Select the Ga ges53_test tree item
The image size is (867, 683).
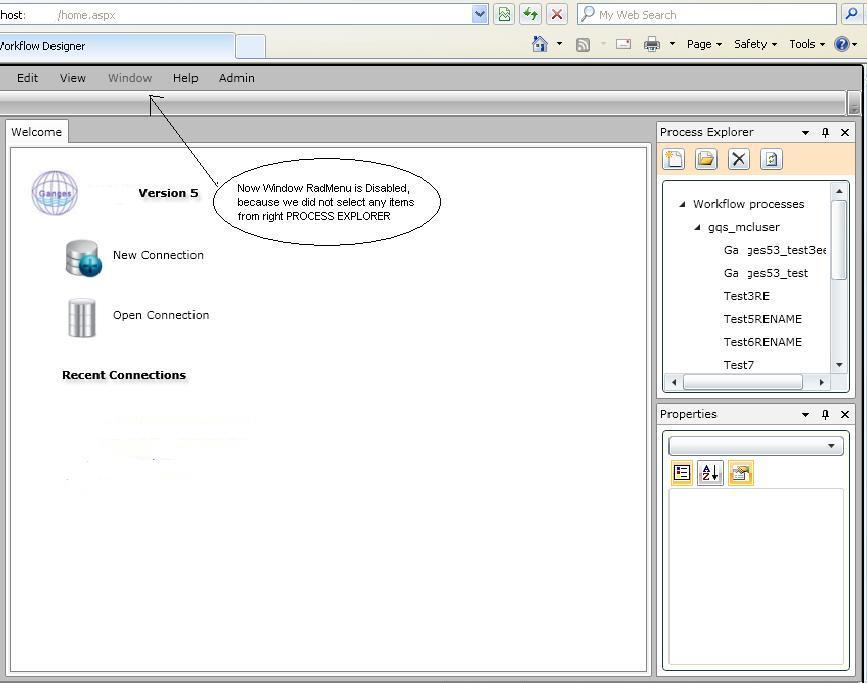tap(766, 273)
